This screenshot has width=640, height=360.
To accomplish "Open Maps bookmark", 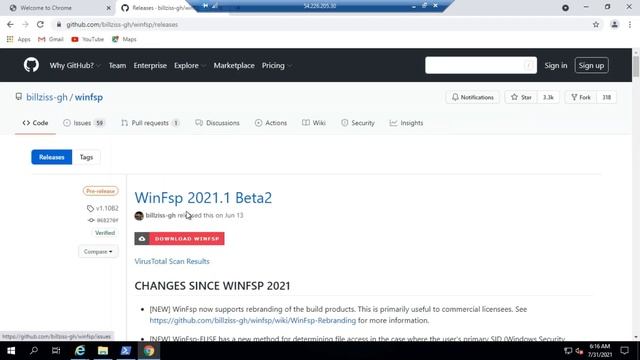I will click(124, 39).
